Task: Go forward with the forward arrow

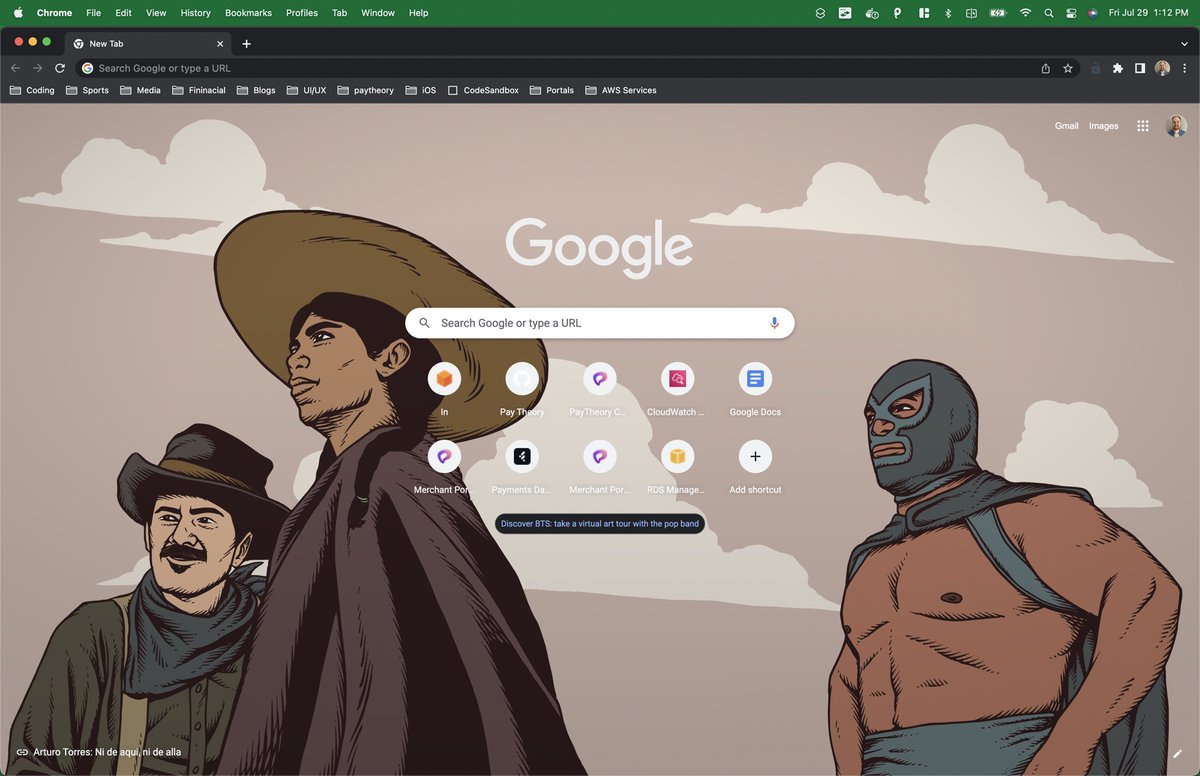Action: coord(37,68)
